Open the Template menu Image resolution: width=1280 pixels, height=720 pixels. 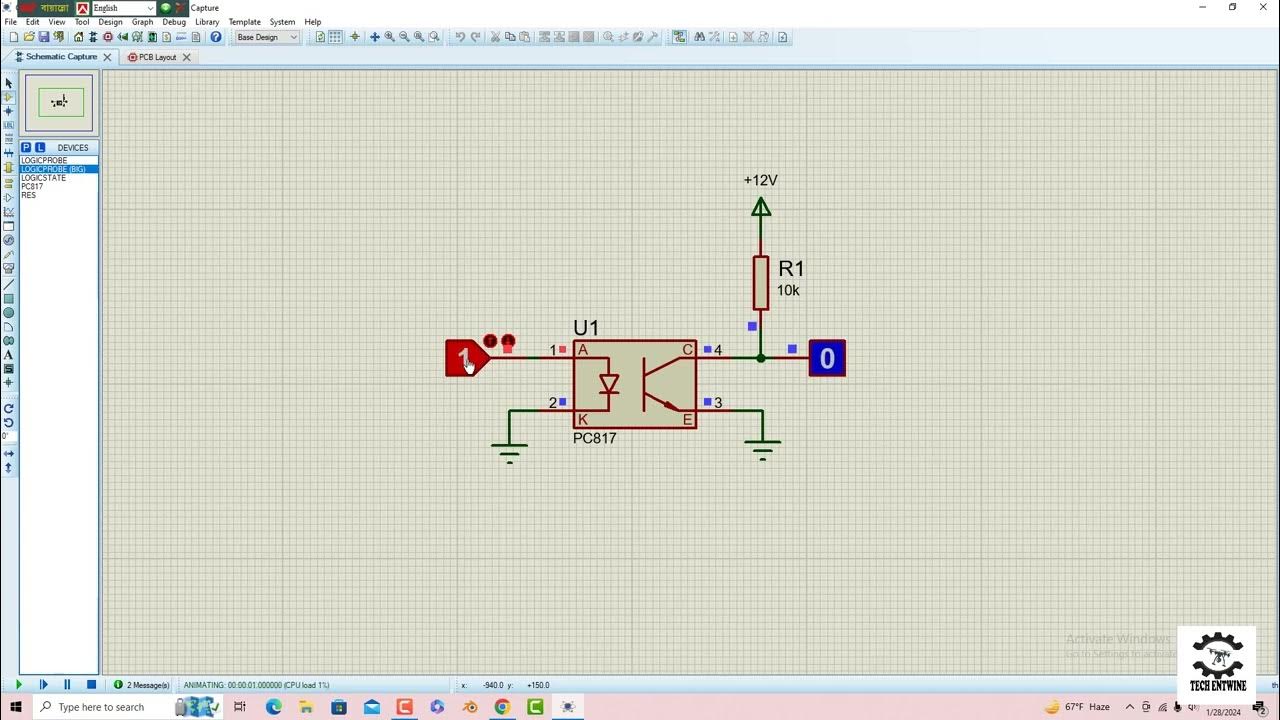tap(244, 22)
